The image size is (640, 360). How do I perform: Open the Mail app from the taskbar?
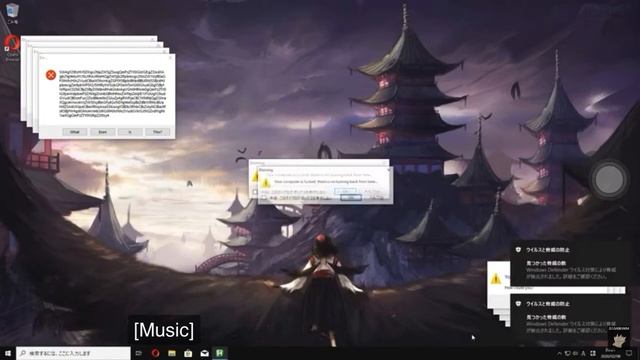(x=204, y=353)
